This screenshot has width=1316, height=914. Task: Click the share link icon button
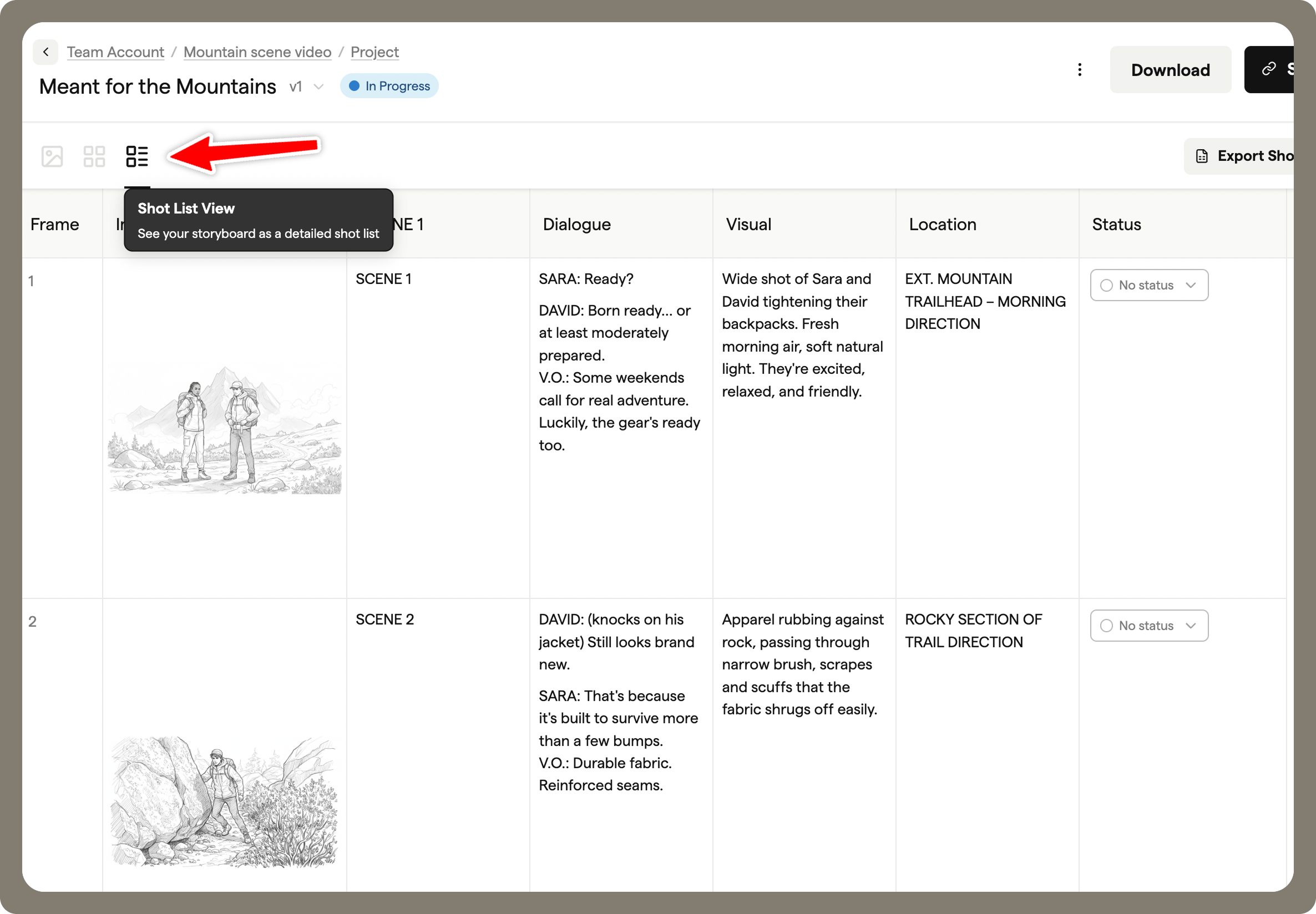tap(1268, 69)
